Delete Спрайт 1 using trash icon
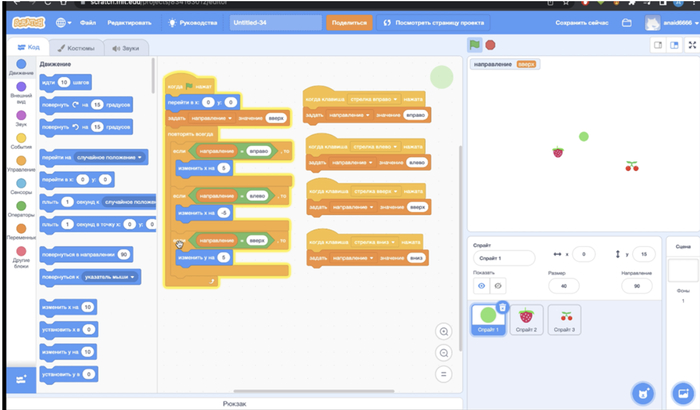This screenshot has height=410, width=700. 502,307
